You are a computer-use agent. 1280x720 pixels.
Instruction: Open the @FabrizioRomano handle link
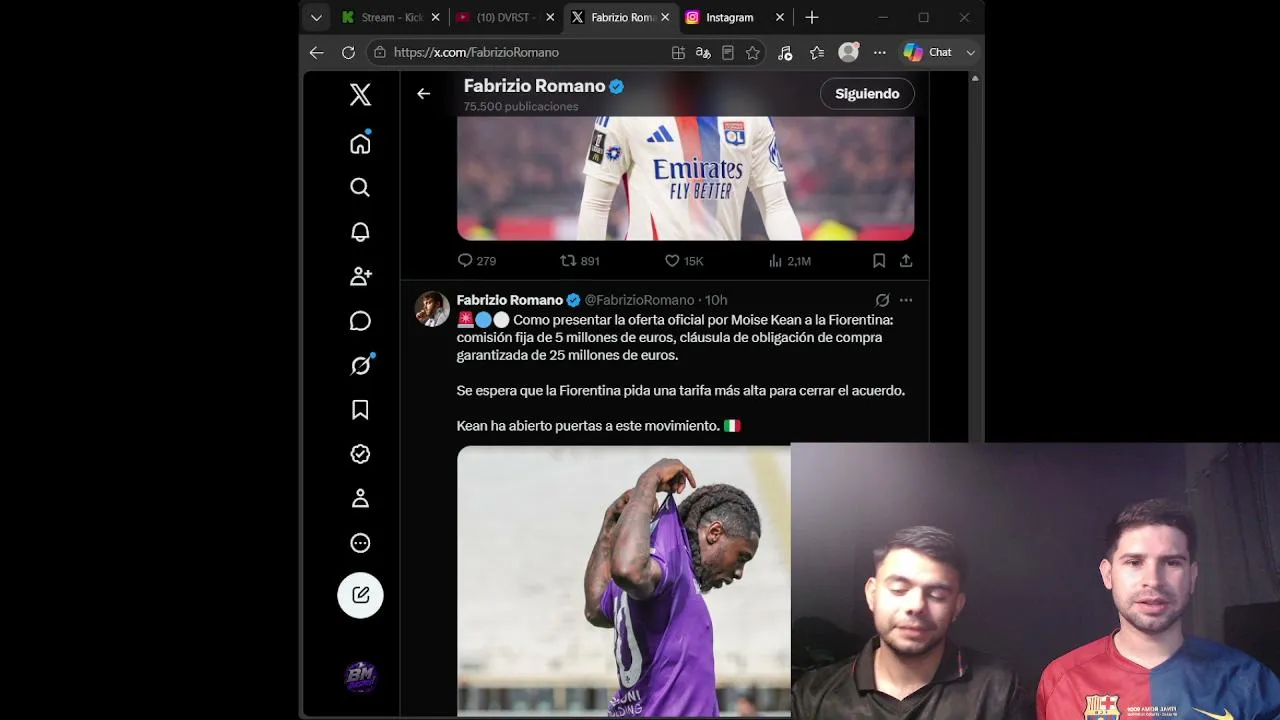click(639, 300)
